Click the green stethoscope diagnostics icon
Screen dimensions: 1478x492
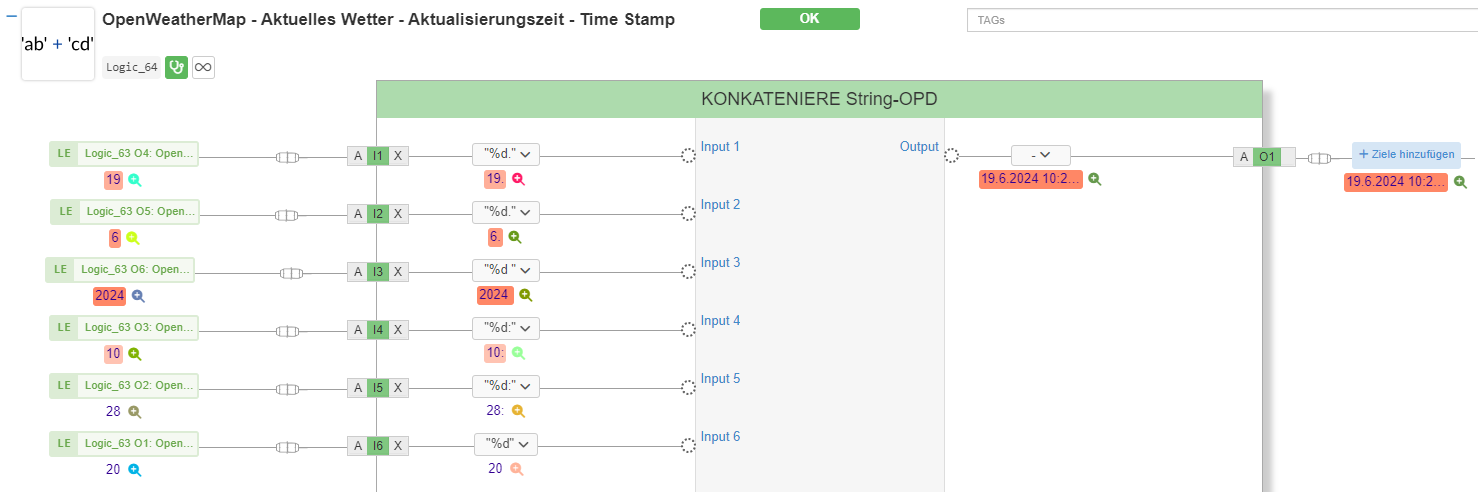(177, 67)
